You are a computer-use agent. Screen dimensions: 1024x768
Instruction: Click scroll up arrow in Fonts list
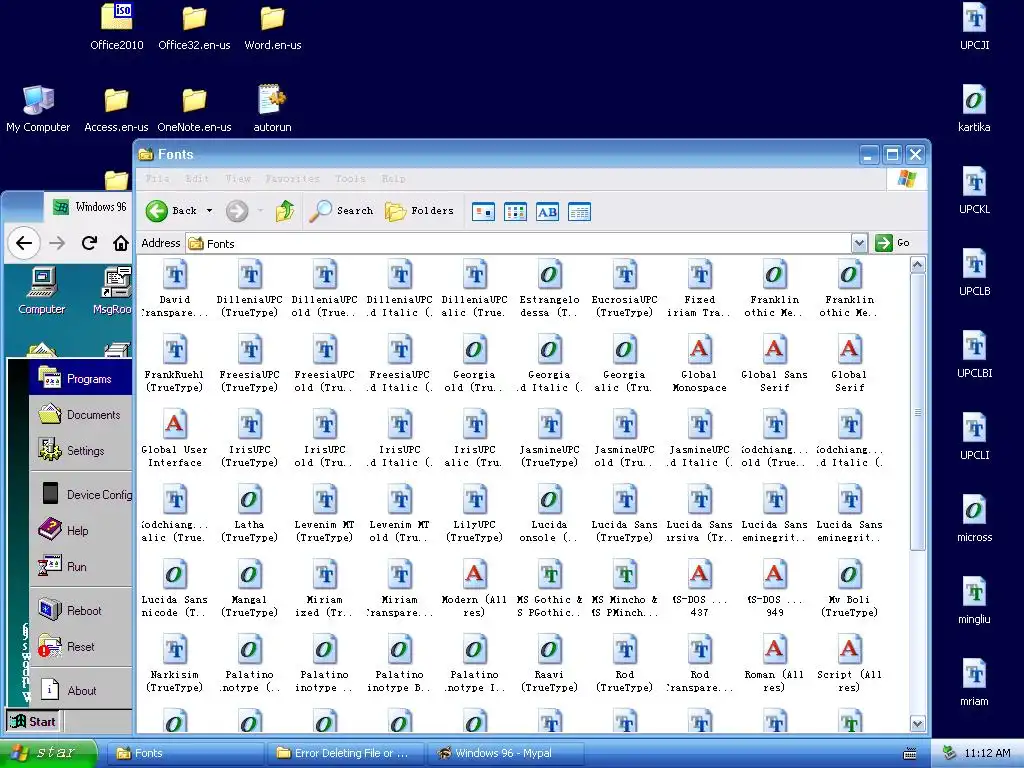[x=918, y=264]
